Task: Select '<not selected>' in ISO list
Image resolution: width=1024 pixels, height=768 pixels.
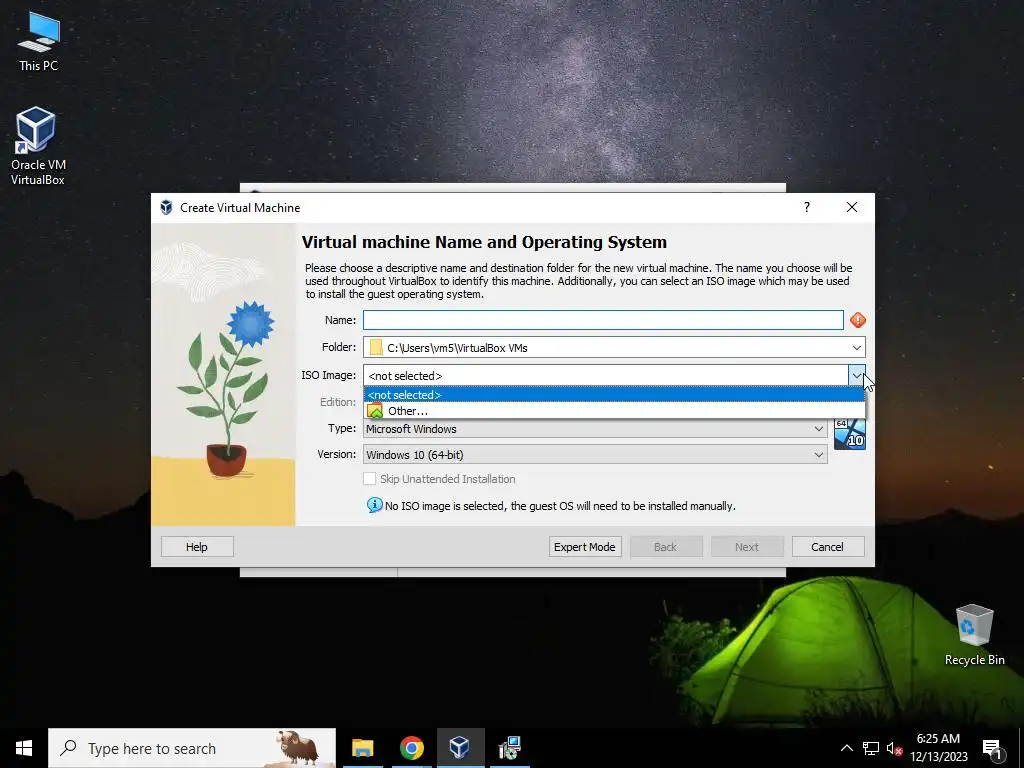Action: coord(614,394)
